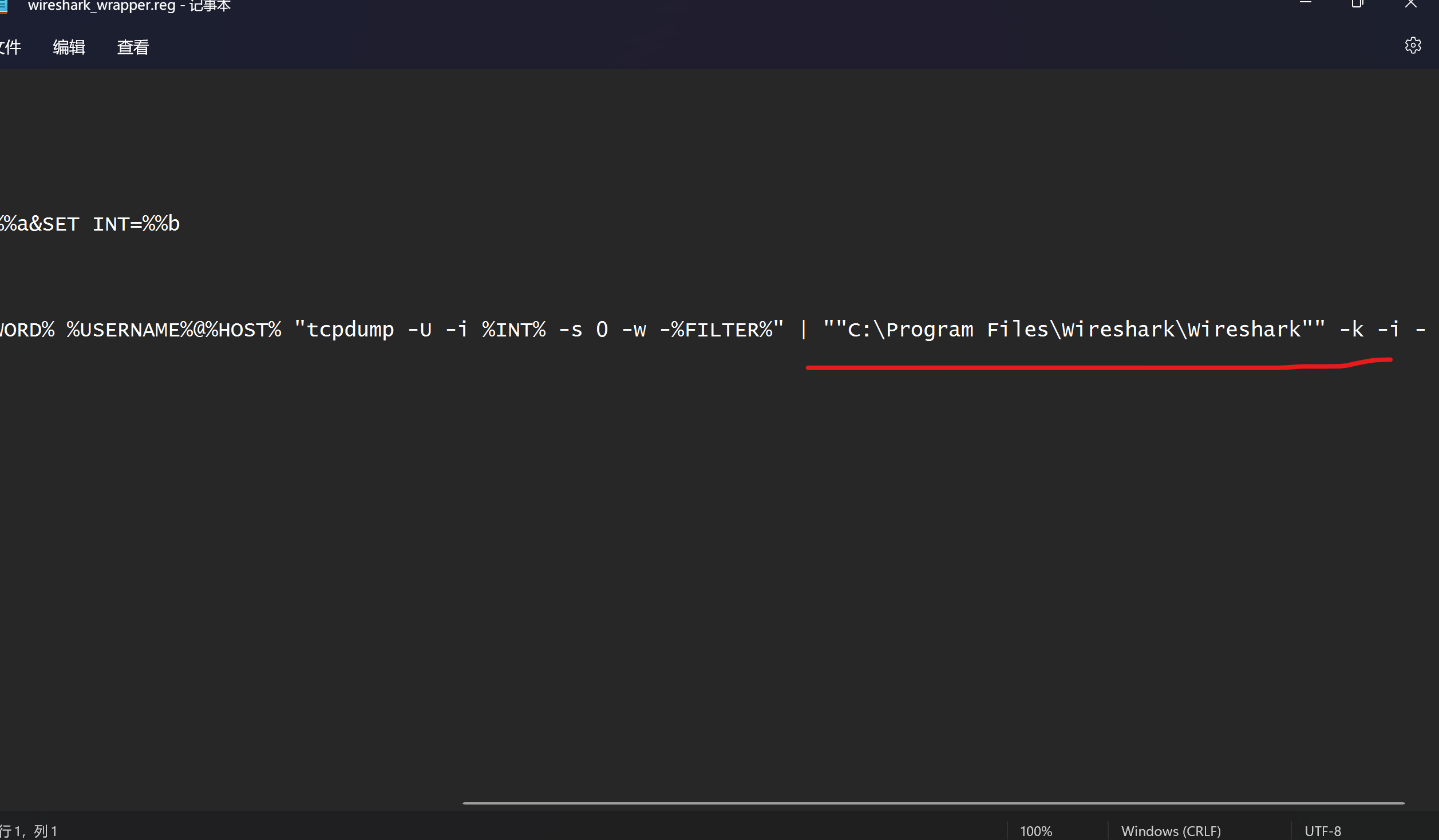Click in the SET INT=%%b text
Image resolution: width=1439 pixels, height=840 pixels.
(112, 224)
